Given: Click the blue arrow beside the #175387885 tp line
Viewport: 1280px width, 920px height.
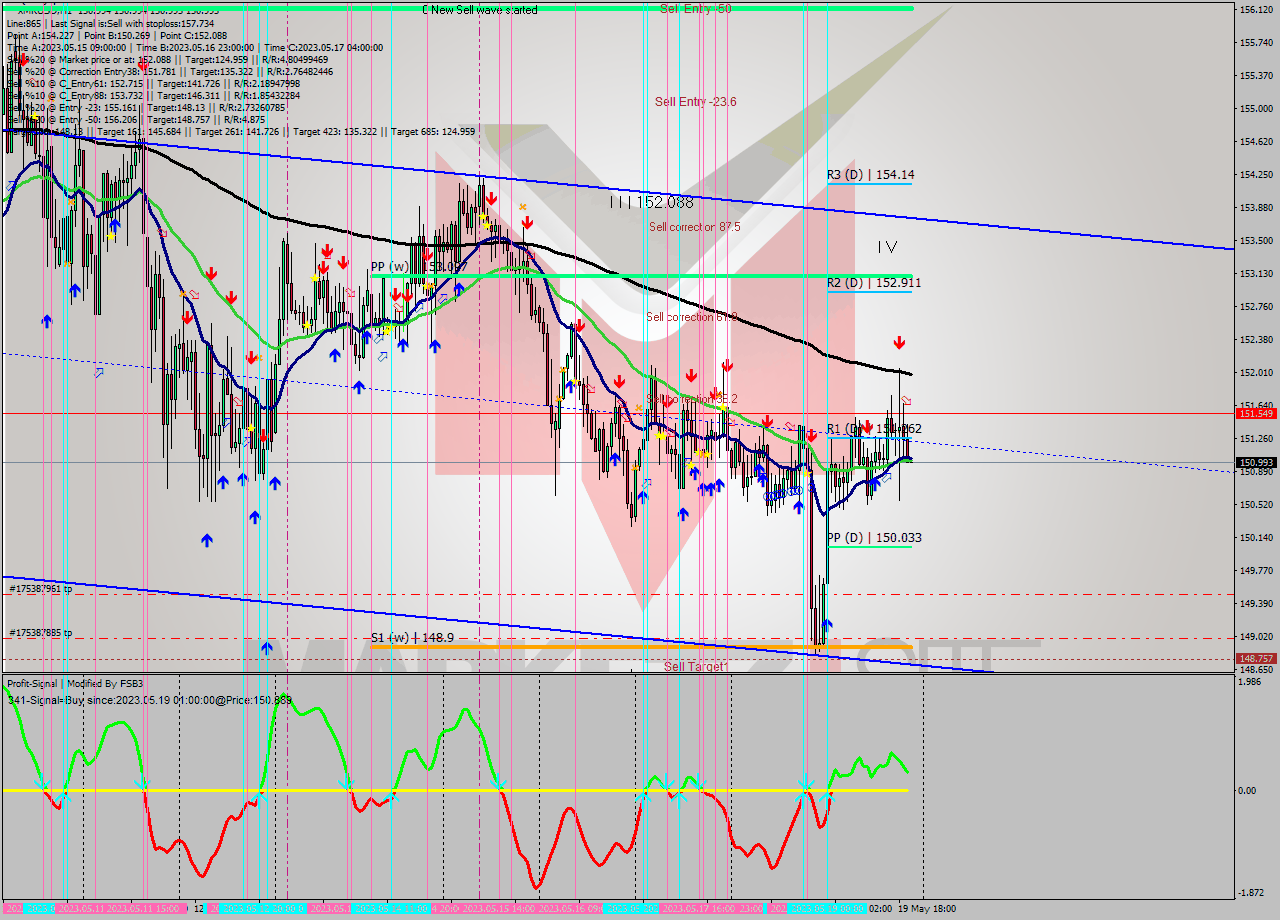Looking at the screenshot, I should pos(267,647).
